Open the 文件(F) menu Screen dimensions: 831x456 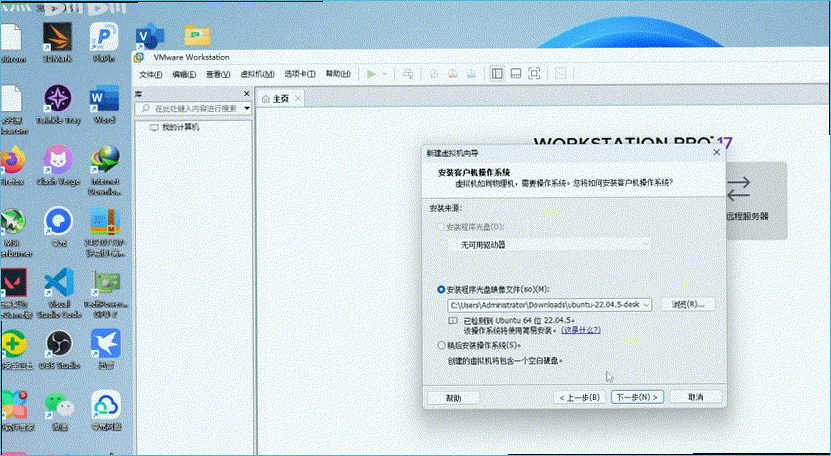tap(151, 75)
